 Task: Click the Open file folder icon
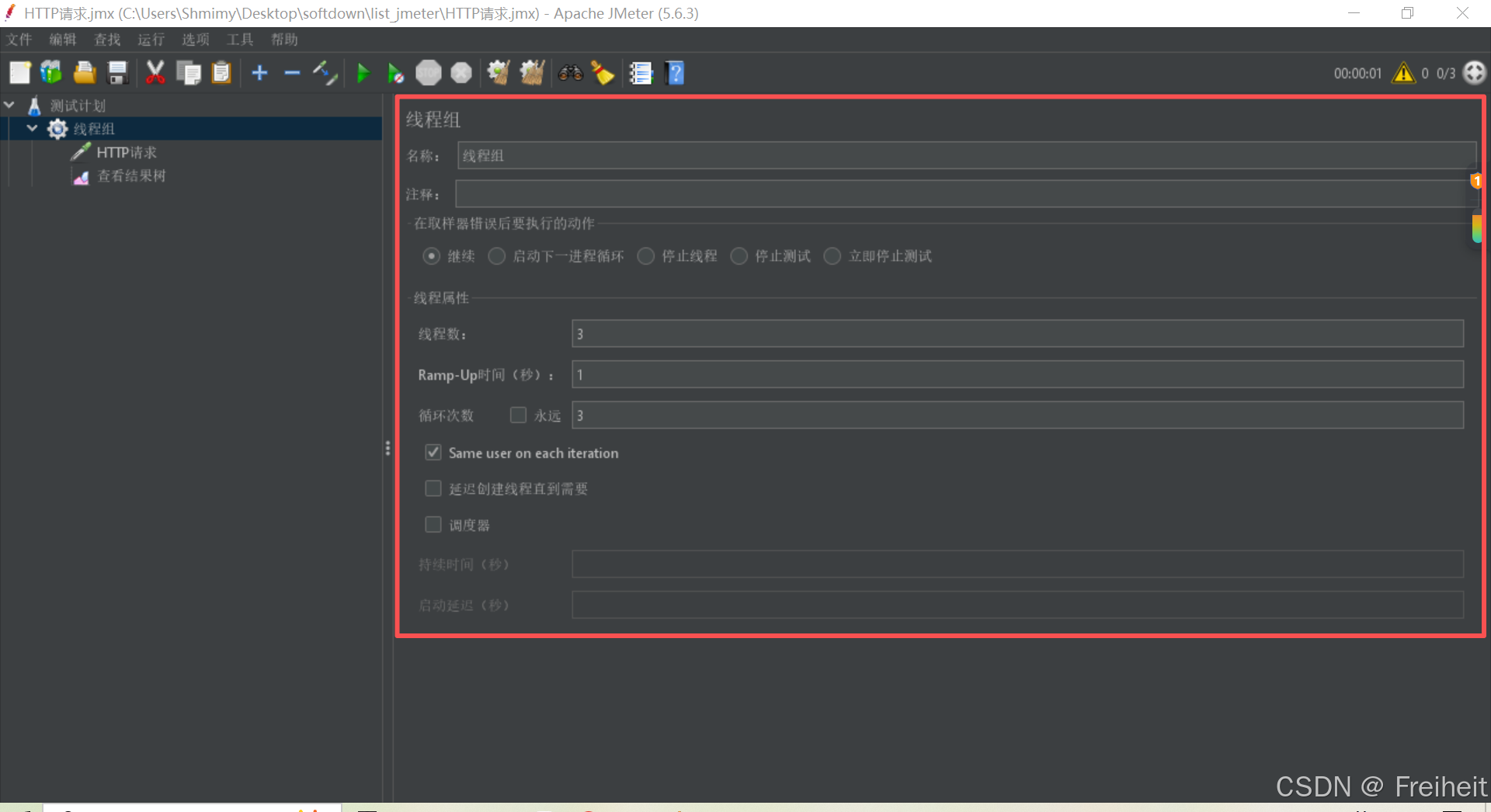(x=85, y=73)
